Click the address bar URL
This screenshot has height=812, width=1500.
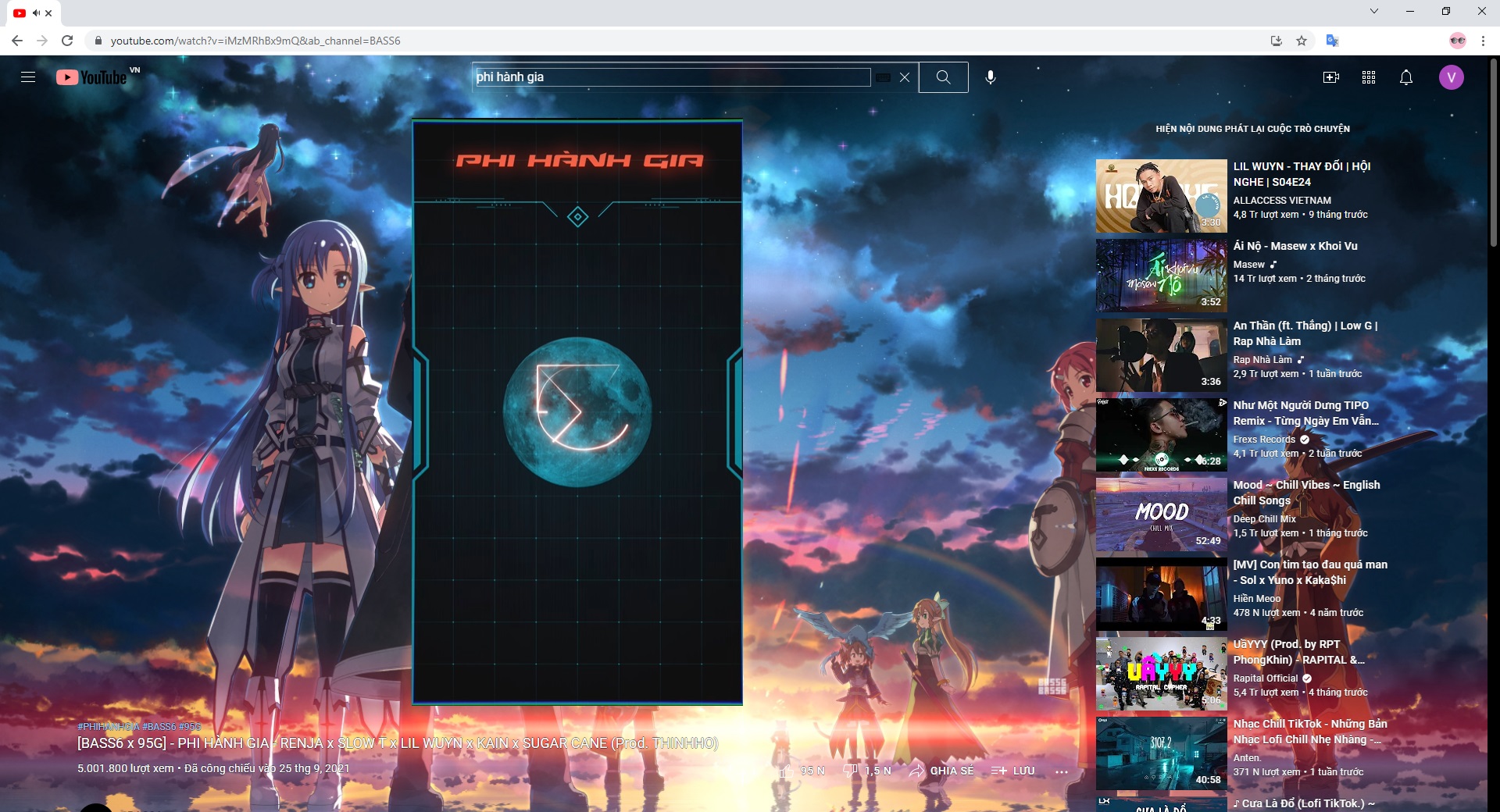coord(255,41)
